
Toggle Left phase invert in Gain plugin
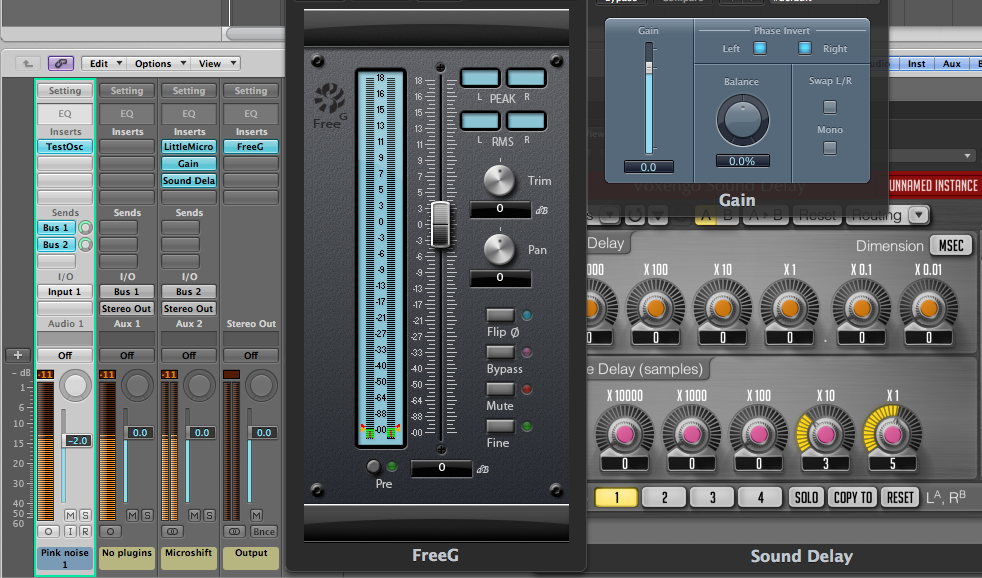[x=760, y=48]
